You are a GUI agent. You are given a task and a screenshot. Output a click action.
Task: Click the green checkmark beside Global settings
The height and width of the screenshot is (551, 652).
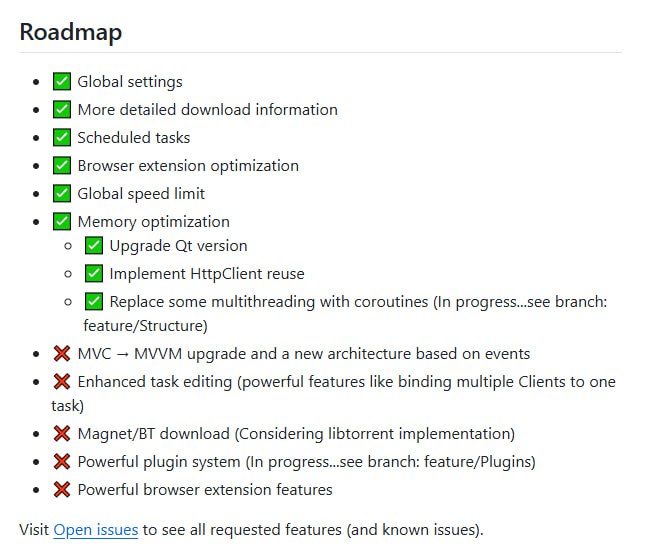[x=61, y=82]
